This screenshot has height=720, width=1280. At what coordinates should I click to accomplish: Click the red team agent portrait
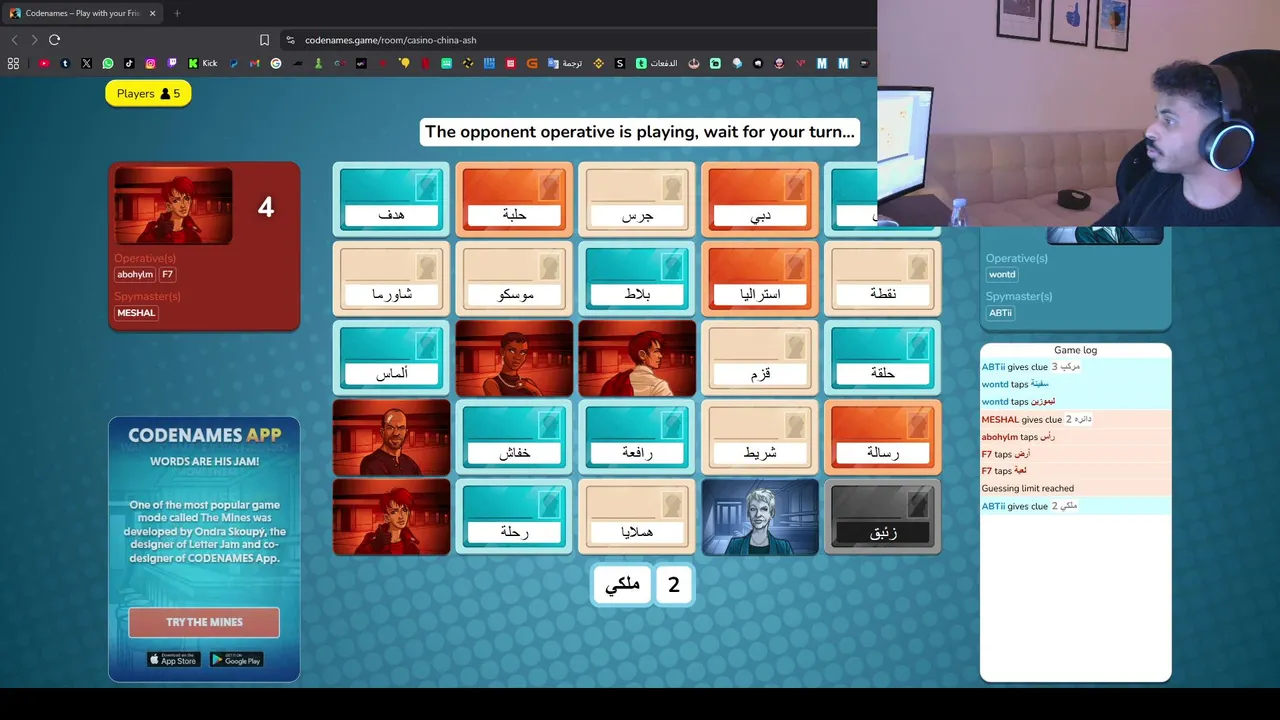point(173,206)
